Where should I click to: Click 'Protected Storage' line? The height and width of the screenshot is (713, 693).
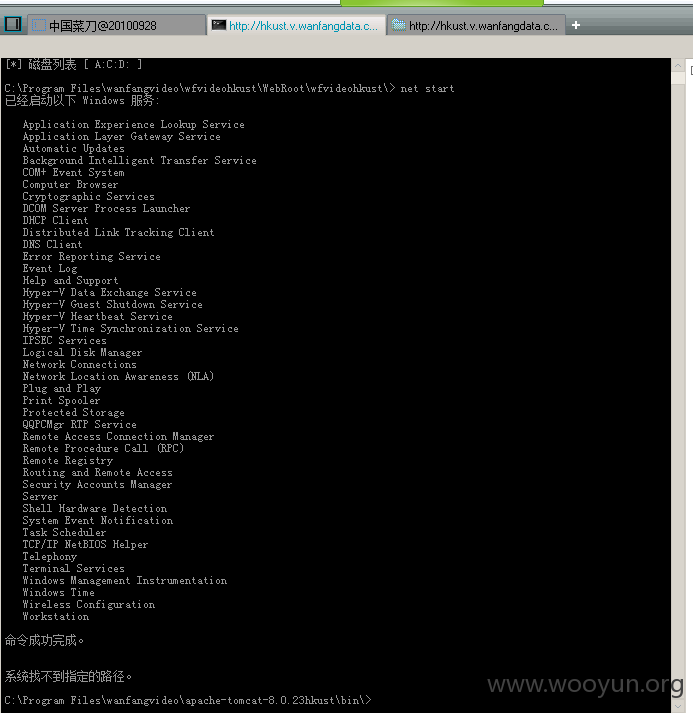(74, 412)
